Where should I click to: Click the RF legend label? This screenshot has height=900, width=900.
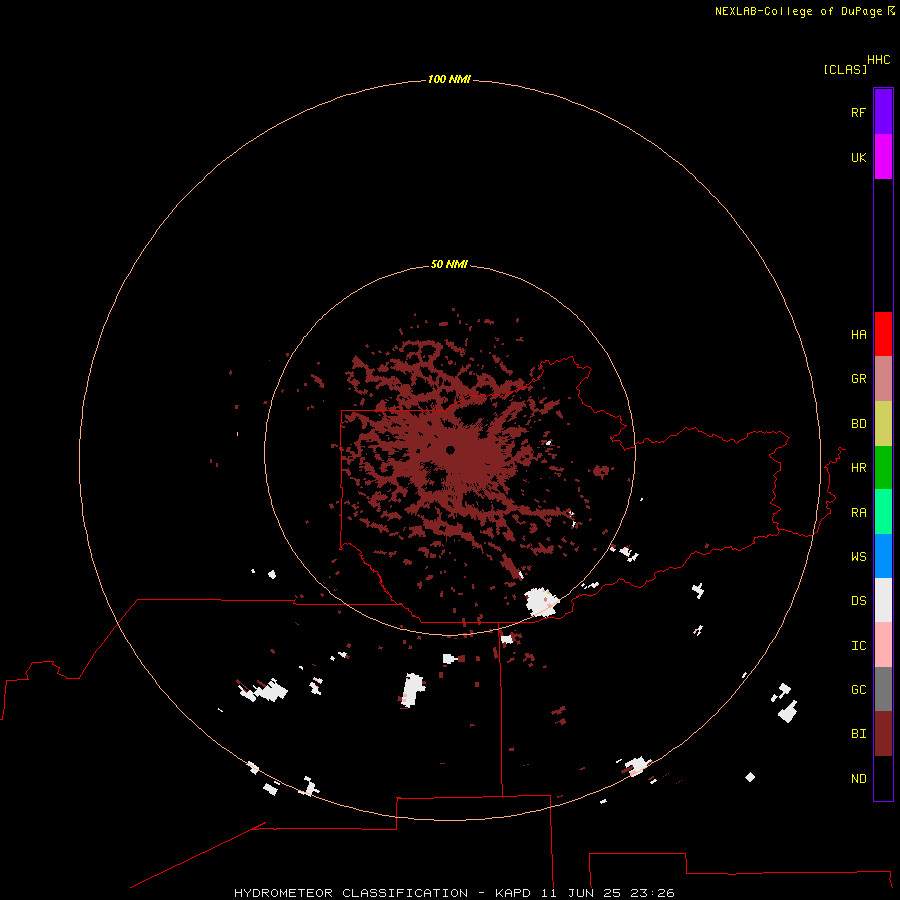coord(858,112)
